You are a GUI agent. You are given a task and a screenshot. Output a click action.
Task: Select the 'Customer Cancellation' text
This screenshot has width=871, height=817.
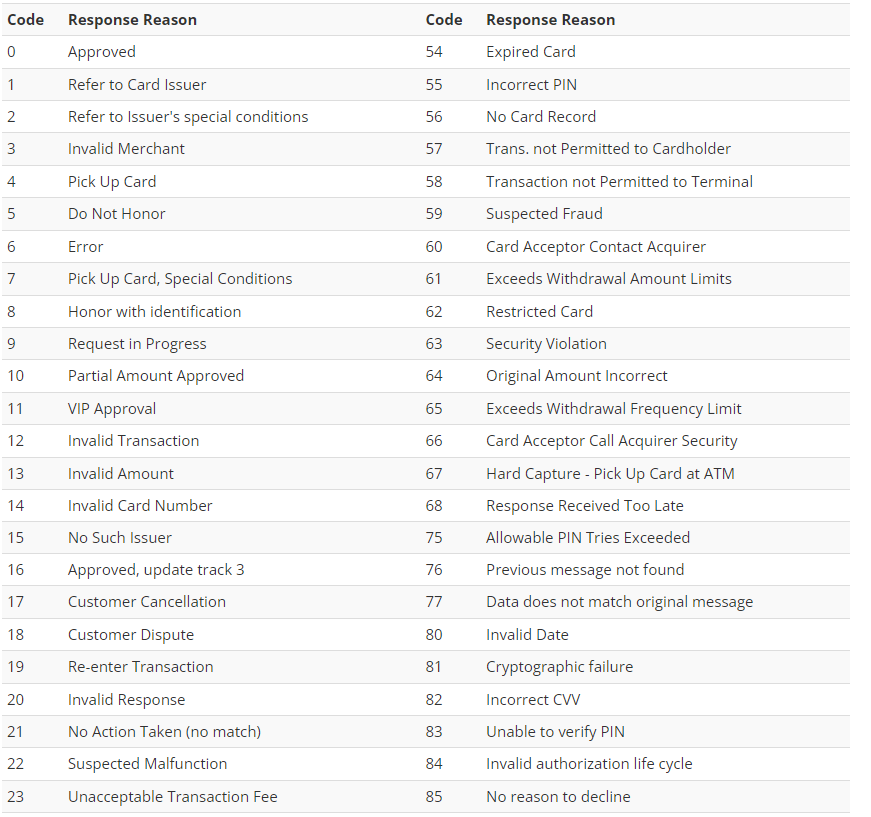coord(147,602)
